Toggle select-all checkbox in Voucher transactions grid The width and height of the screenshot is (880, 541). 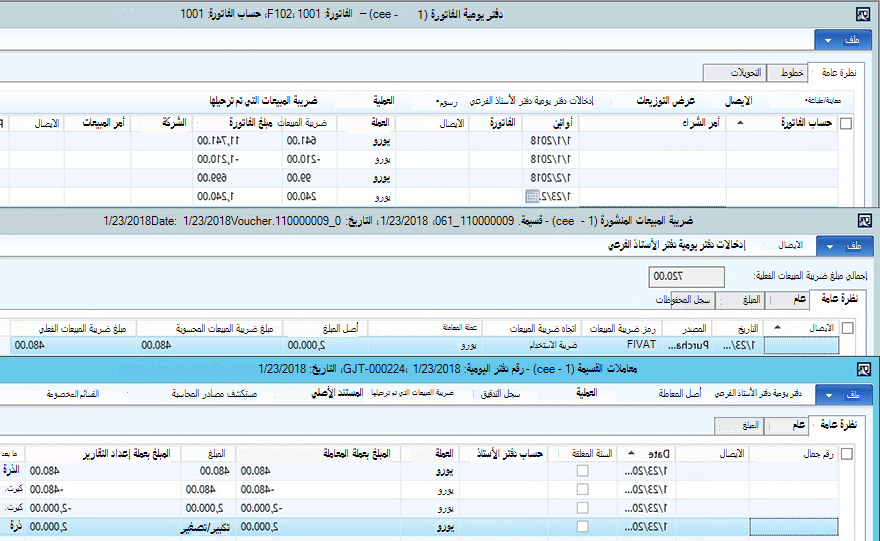point(847,453)
